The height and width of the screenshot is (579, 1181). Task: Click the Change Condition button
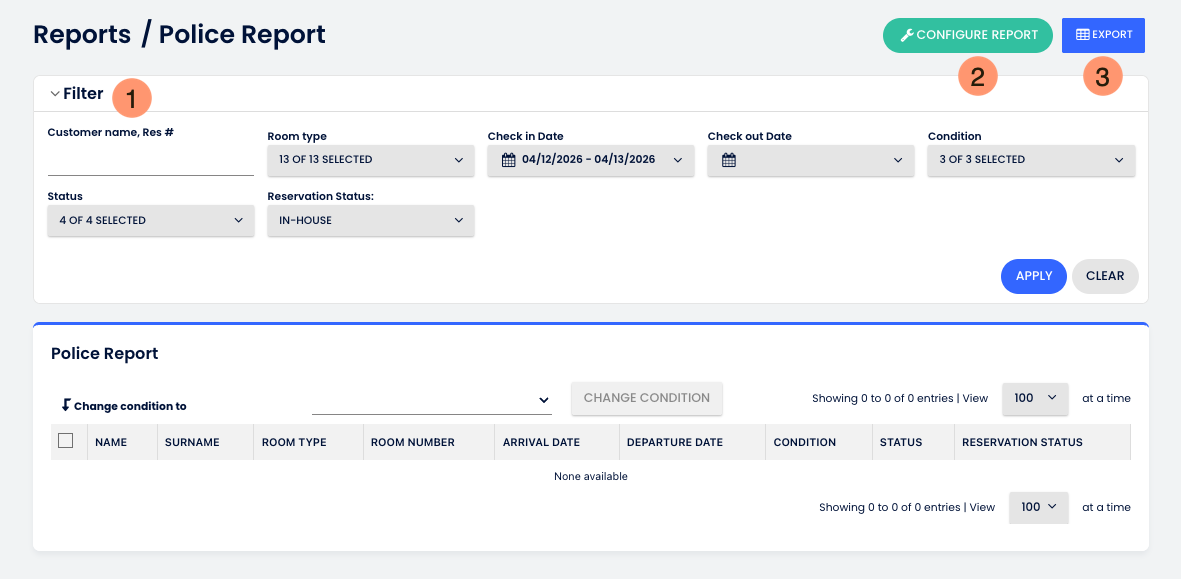(646, 398)
